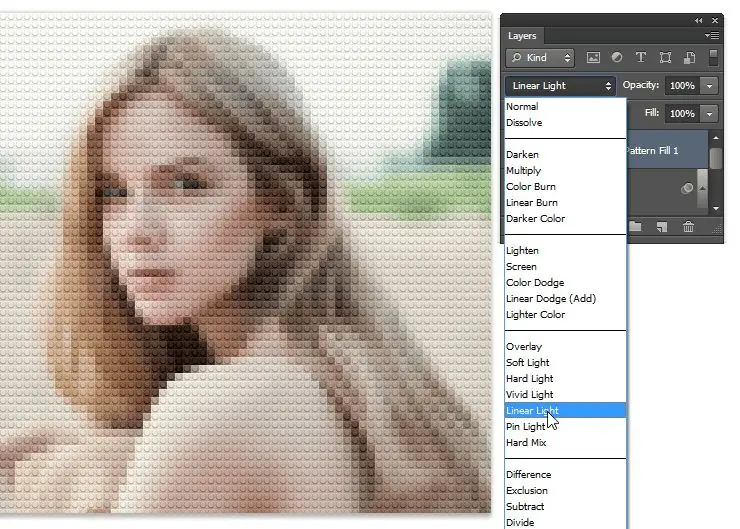Collapse the panel with double-arrow icon

(698, 20)
